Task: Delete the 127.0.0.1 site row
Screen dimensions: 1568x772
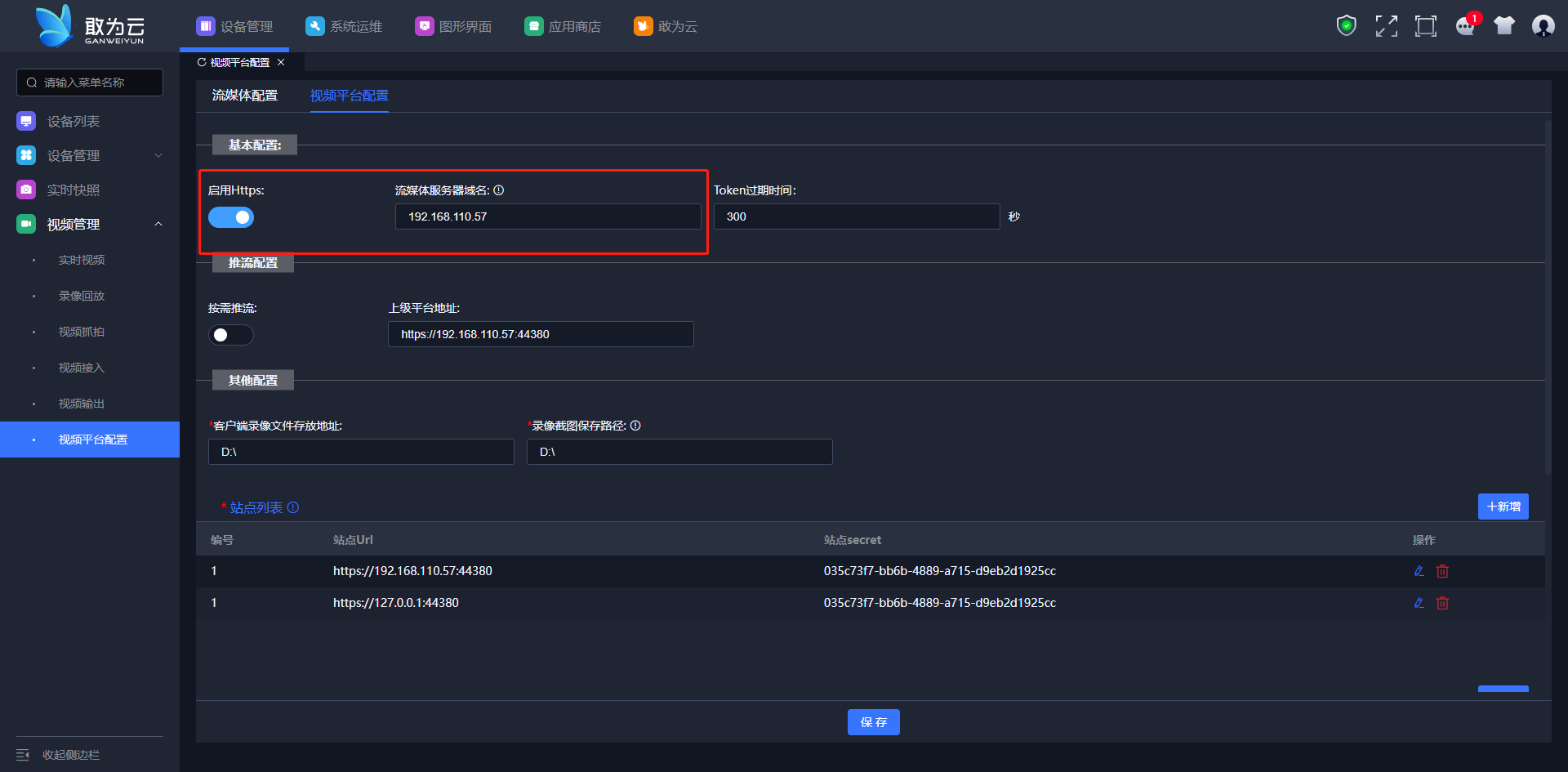Action: [x=1442, y=603]
